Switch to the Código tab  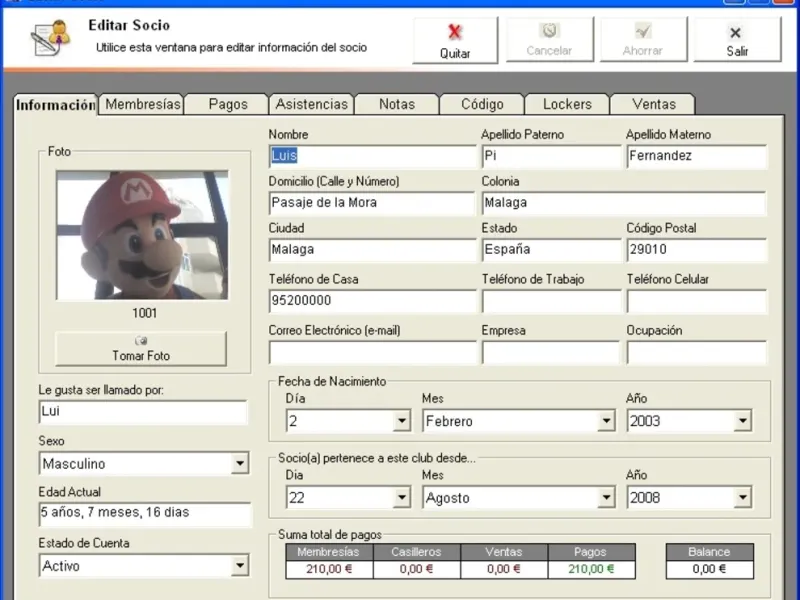tap(482, 104)
